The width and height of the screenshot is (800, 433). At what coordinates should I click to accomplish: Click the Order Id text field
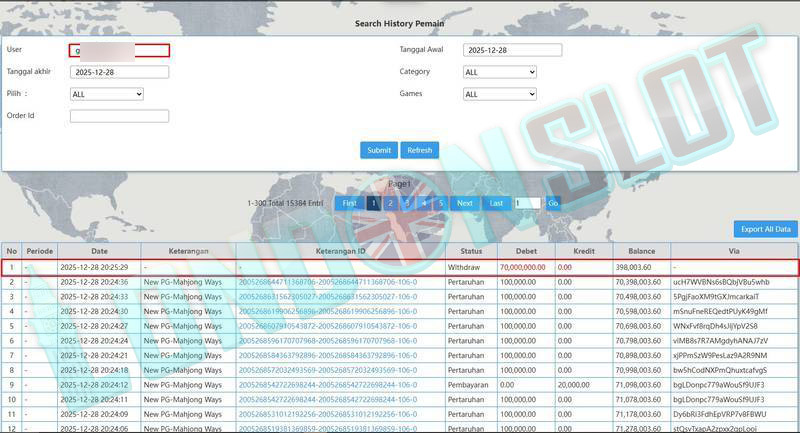pos(119,116)
